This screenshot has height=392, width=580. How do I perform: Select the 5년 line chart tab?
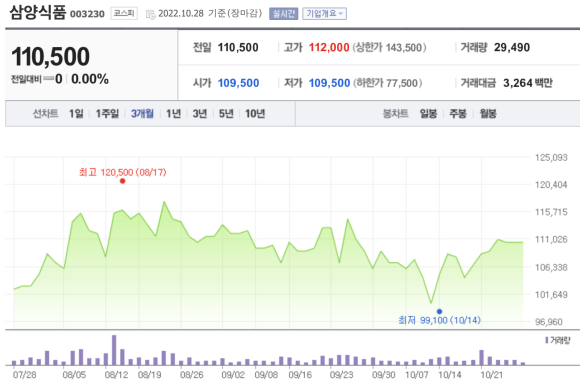[x=226, y=114]
